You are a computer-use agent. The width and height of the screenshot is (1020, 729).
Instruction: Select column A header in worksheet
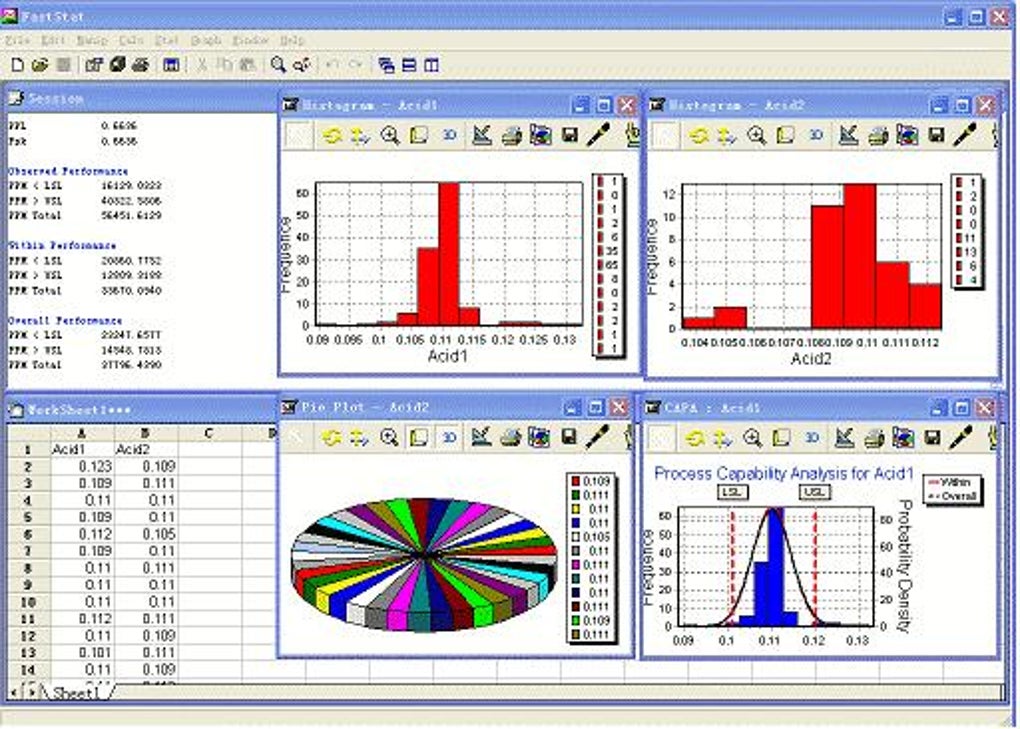point(83,433)
